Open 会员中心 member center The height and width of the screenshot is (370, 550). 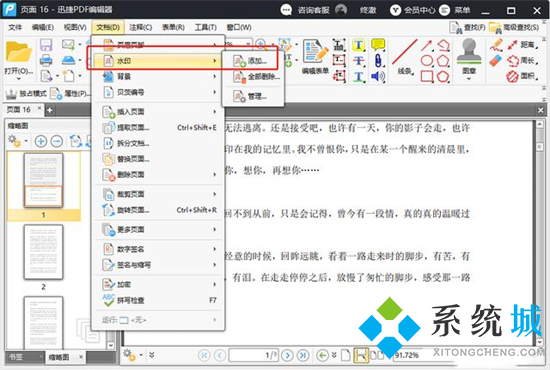click(x=413, y=10)
